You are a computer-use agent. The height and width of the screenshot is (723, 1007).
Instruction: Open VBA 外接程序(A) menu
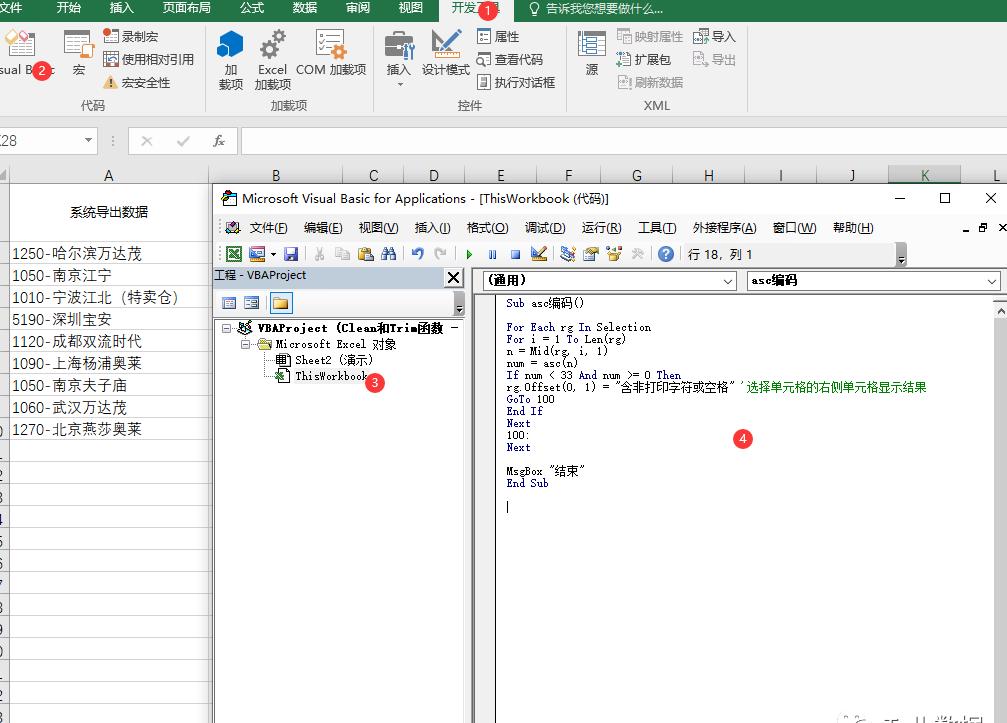724,228
